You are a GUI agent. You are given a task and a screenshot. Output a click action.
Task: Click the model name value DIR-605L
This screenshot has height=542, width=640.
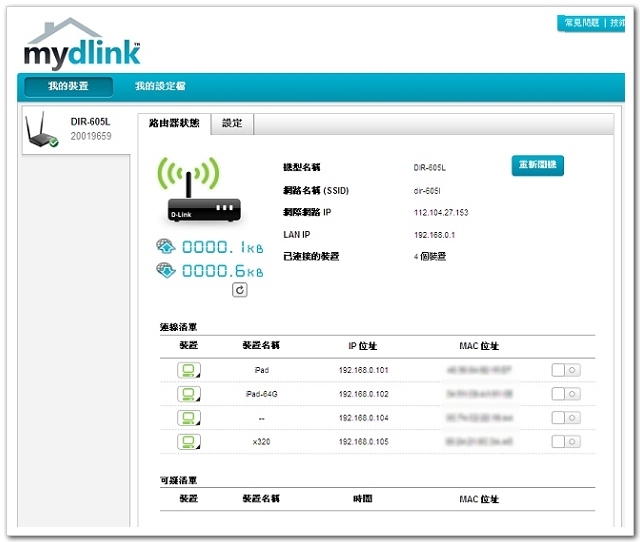click(x=430, y=168)
